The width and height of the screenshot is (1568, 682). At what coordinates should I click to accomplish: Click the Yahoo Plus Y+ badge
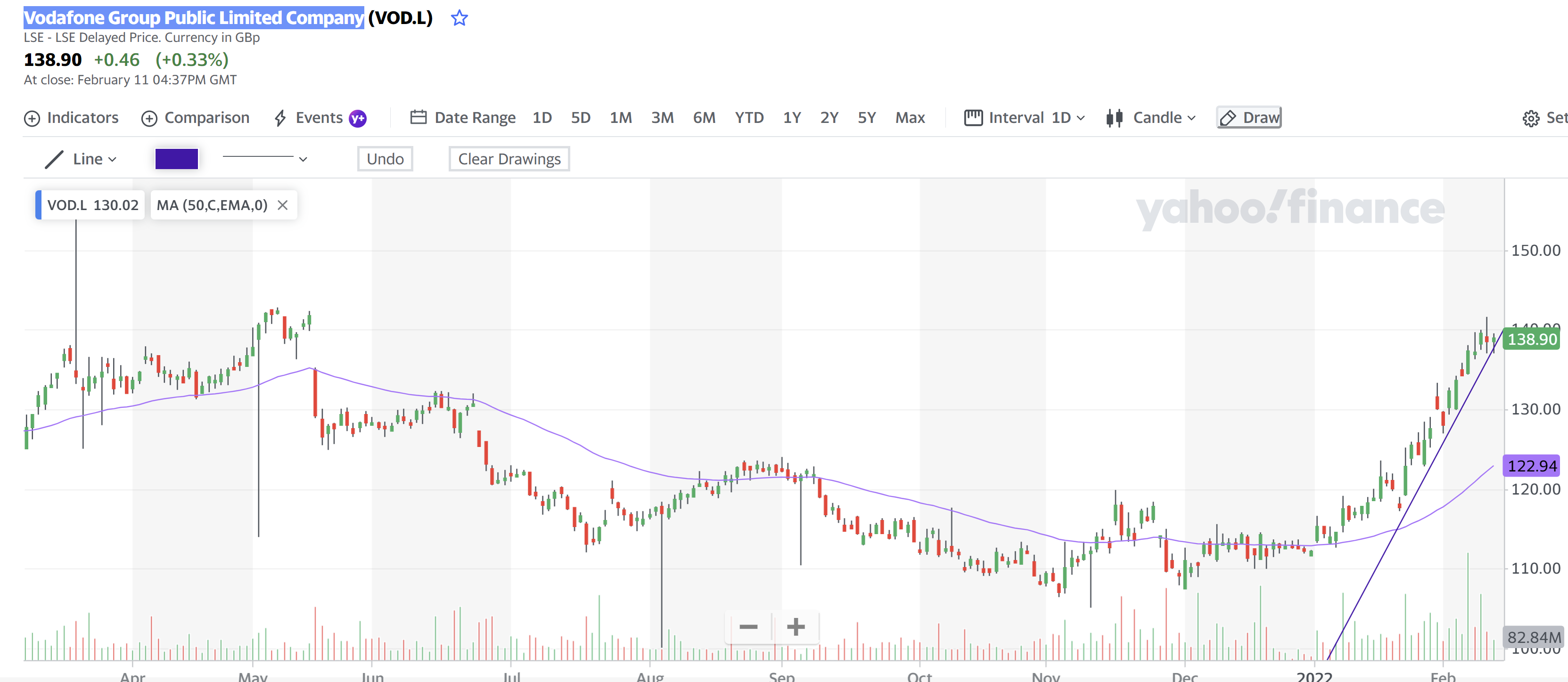tap(358, 119)
